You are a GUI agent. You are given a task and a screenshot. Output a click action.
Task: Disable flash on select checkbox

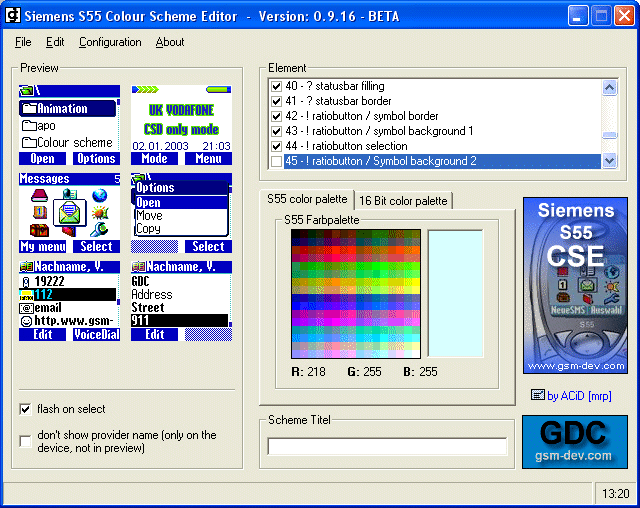[x=25, y=409]
